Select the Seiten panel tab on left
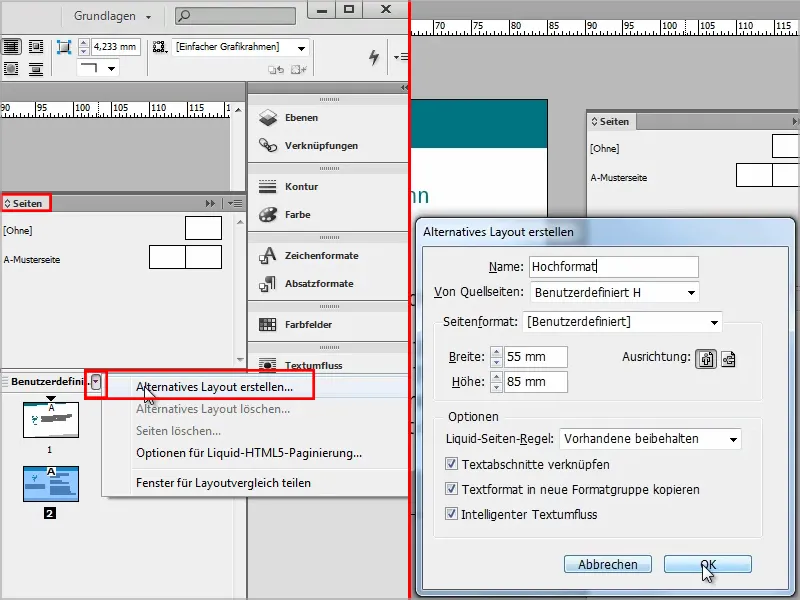The image size is (800, 600). click(x=27, y=204)
